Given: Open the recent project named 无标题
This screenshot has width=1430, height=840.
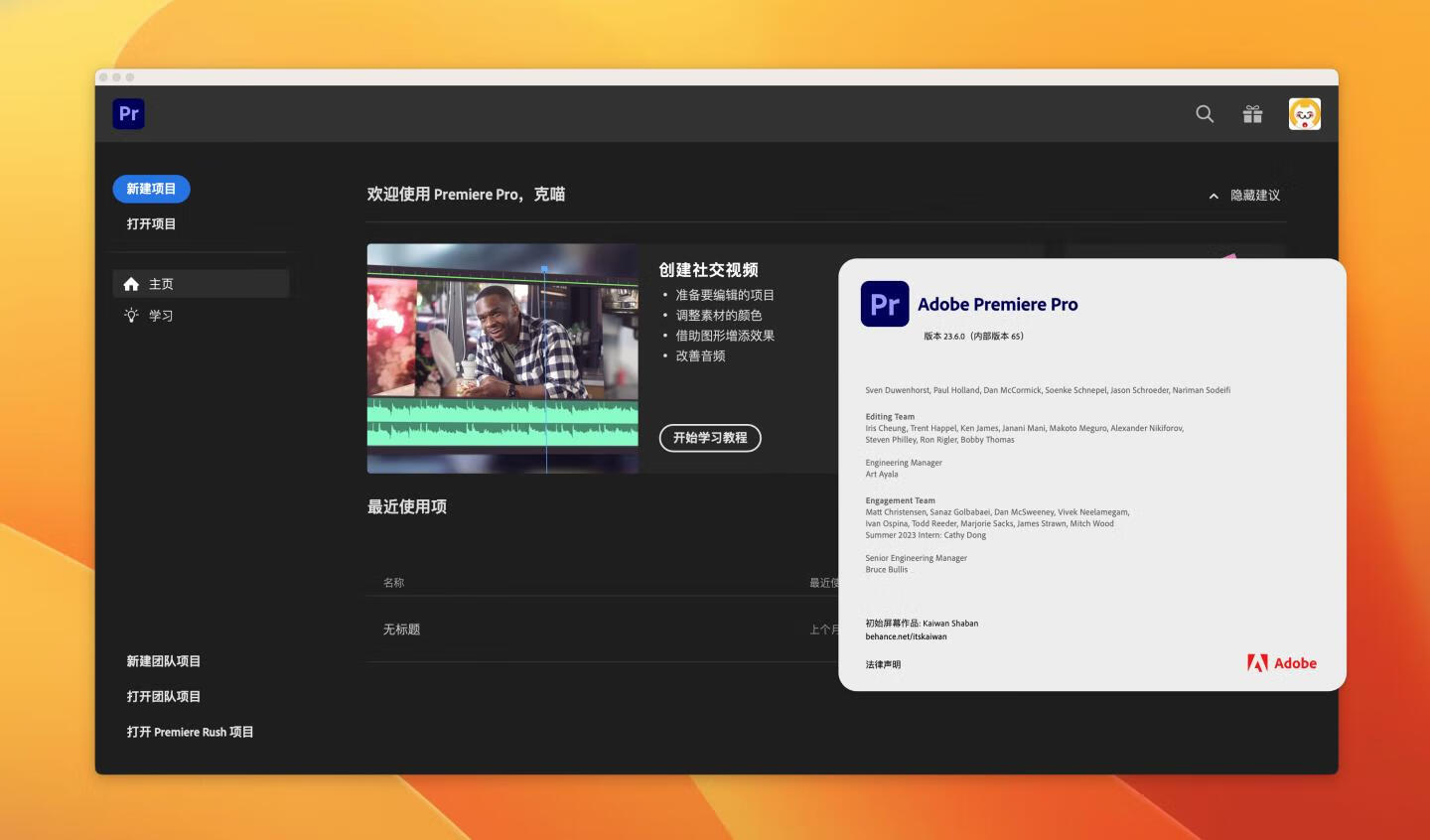Looking at the screenshot, I should [401, 629].
